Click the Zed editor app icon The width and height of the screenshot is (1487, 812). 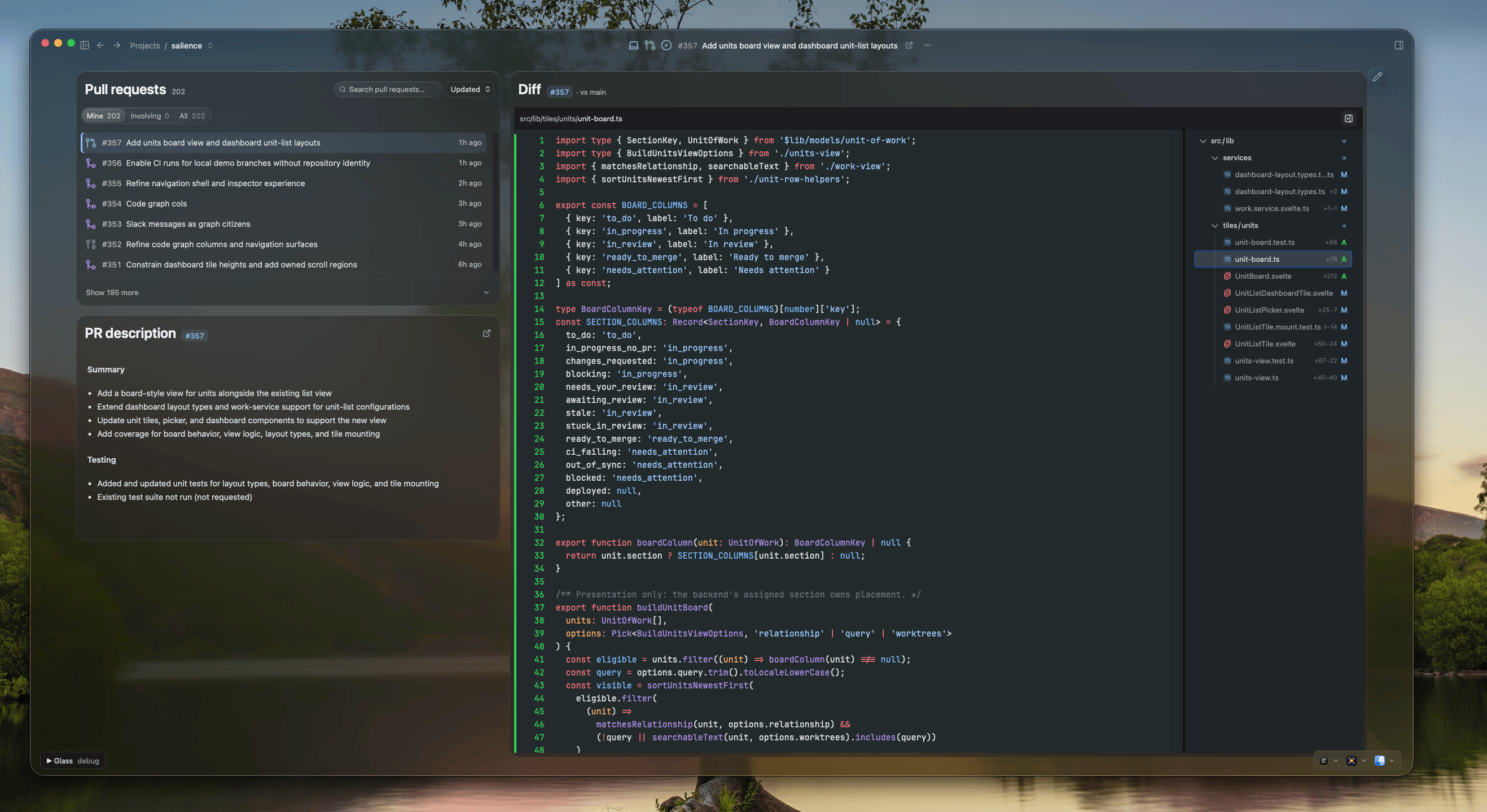coord(1324,761)
